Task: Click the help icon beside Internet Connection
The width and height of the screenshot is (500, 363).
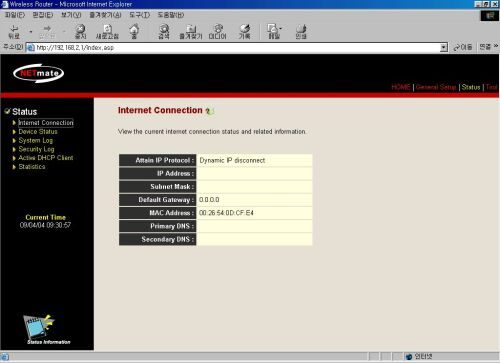Action: [x=210, y=111]
